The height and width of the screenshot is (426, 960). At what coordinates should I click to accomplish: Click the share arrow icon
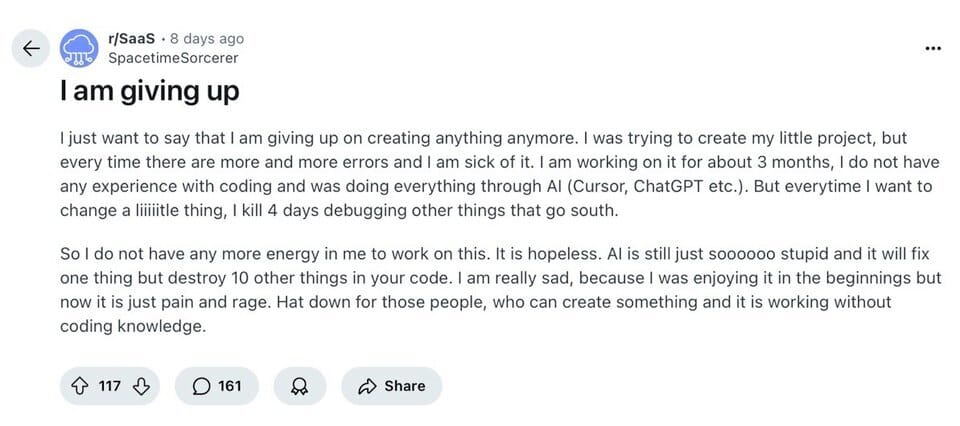click(x=366, y=386)
